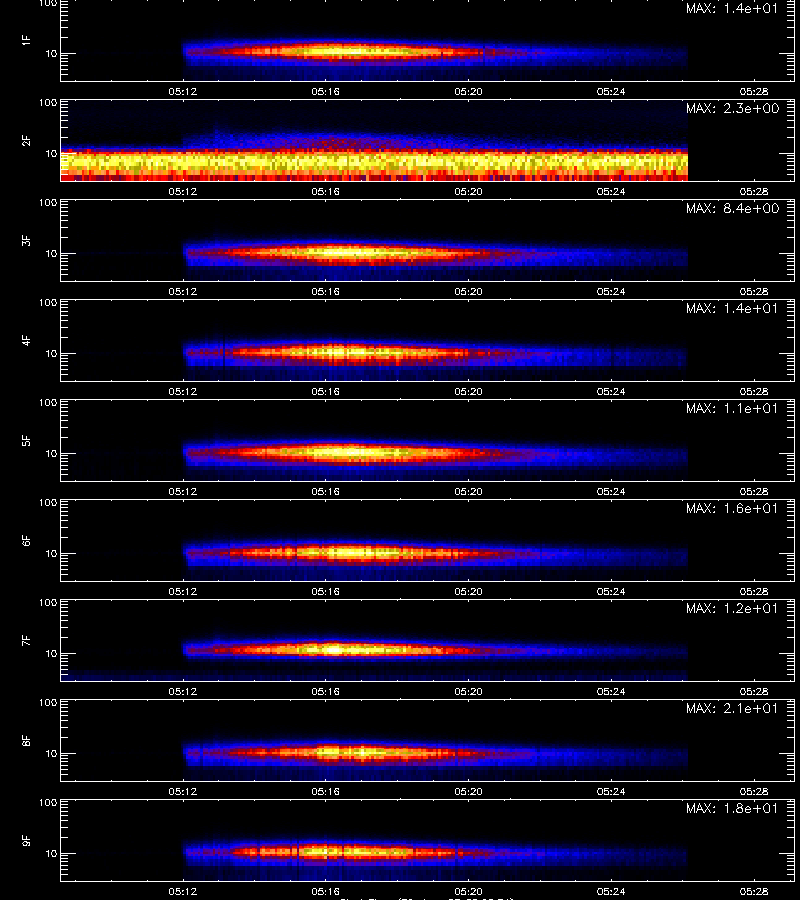Viewport: 800px width, 900px height.
Task: Click the 05:28 tick label under panel 5F
Action: click(754, 492)
